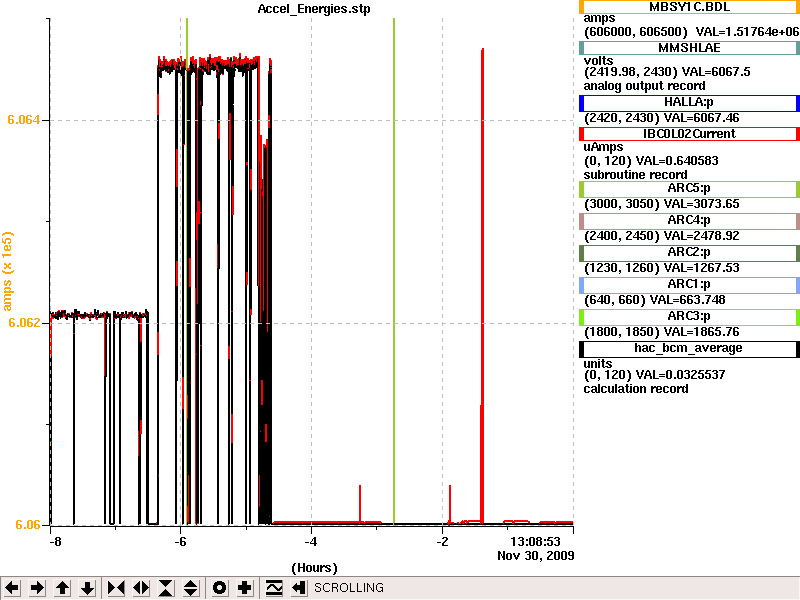The image size is (800, 600).
Task: Click the hac_bcm_average value VAL=0.0325537 line
Action: tap(655, 375)
